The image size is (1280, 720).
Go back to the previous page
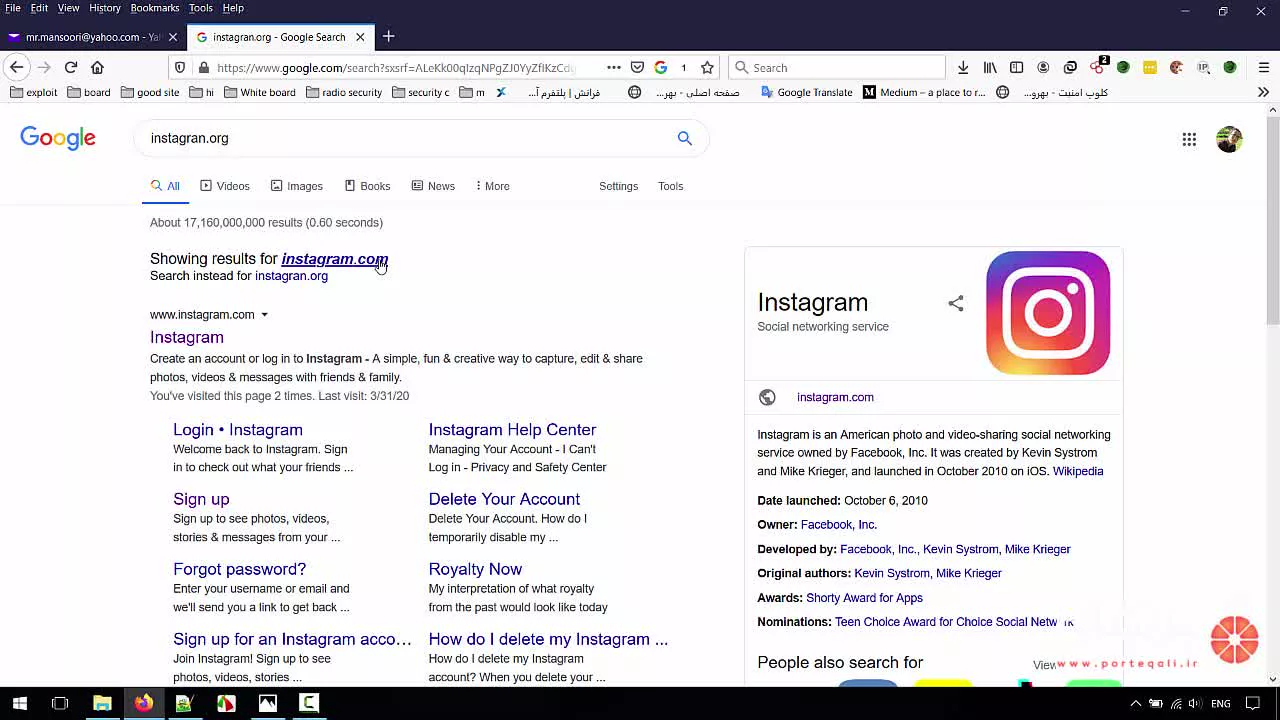(x=16, y=67)
